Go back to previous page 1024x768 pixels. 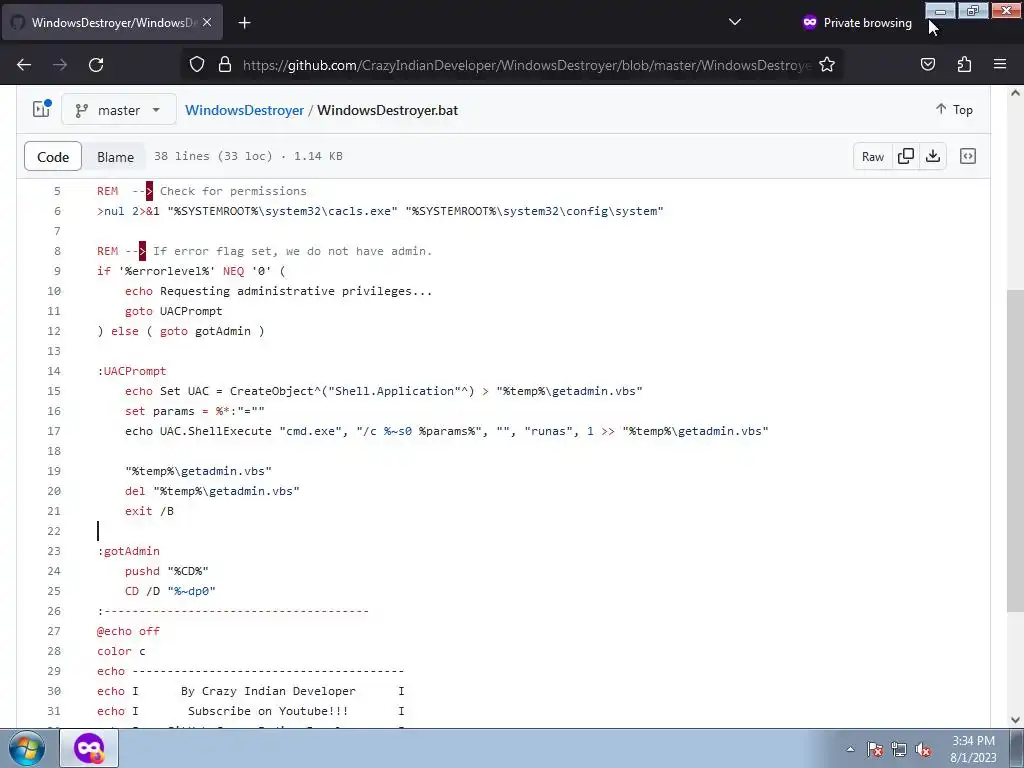[x=24, y=65]
